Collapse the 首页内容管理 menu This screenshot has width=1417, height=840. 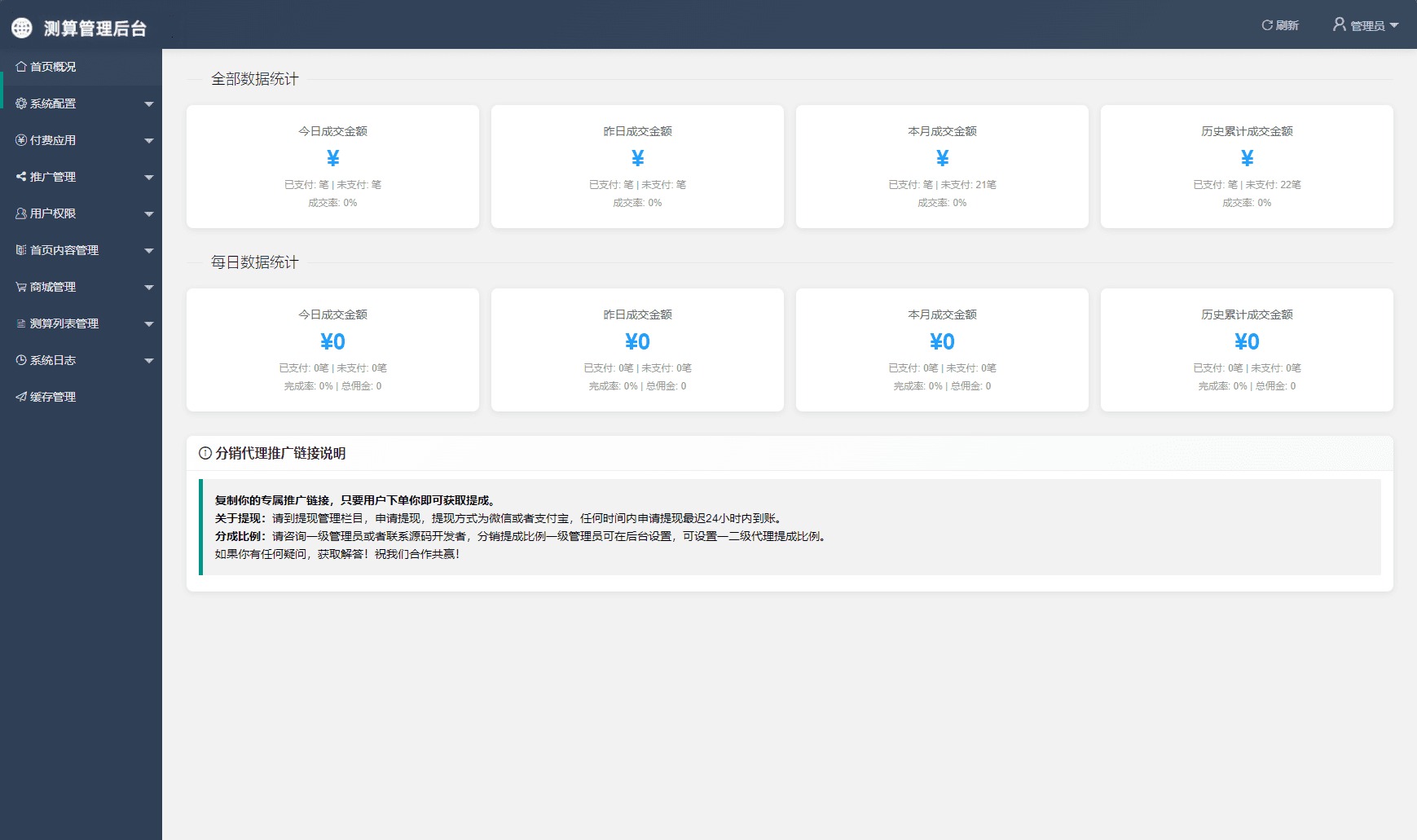point(149,250)
